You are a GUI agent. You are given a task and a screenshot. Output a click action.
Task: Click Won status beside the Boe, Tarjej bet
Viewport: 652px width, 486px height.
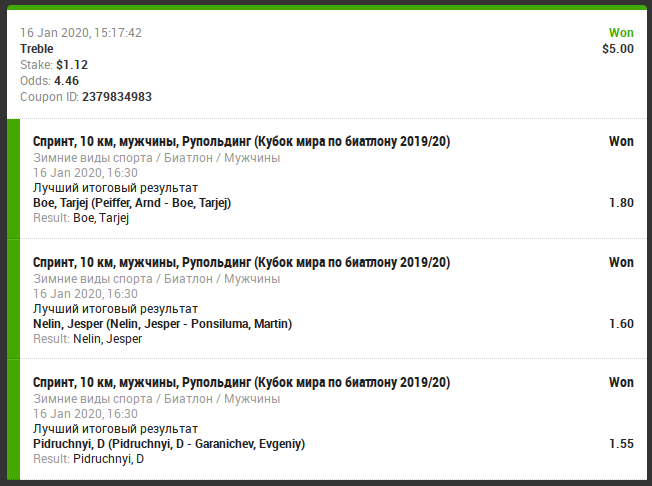pos(621,142)
